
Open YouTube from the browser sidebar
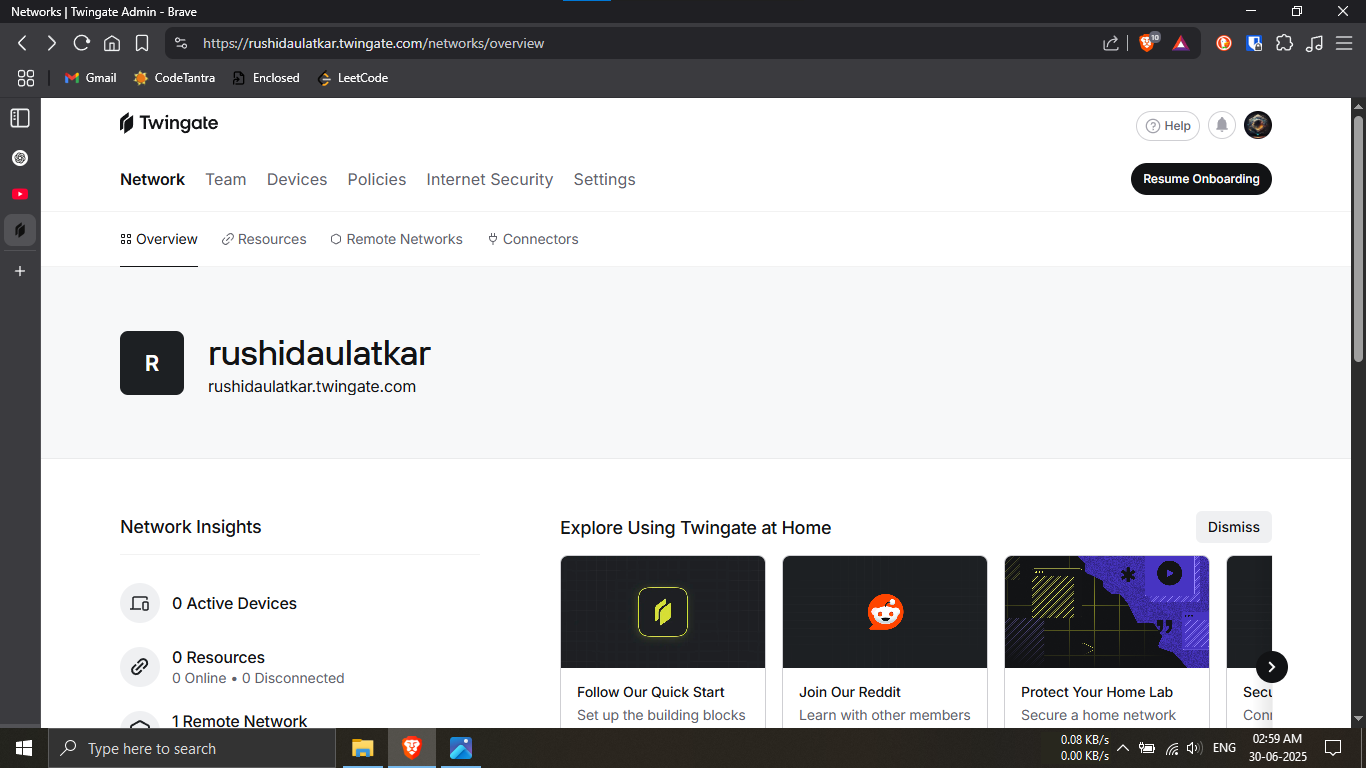(x=20, y=194)
